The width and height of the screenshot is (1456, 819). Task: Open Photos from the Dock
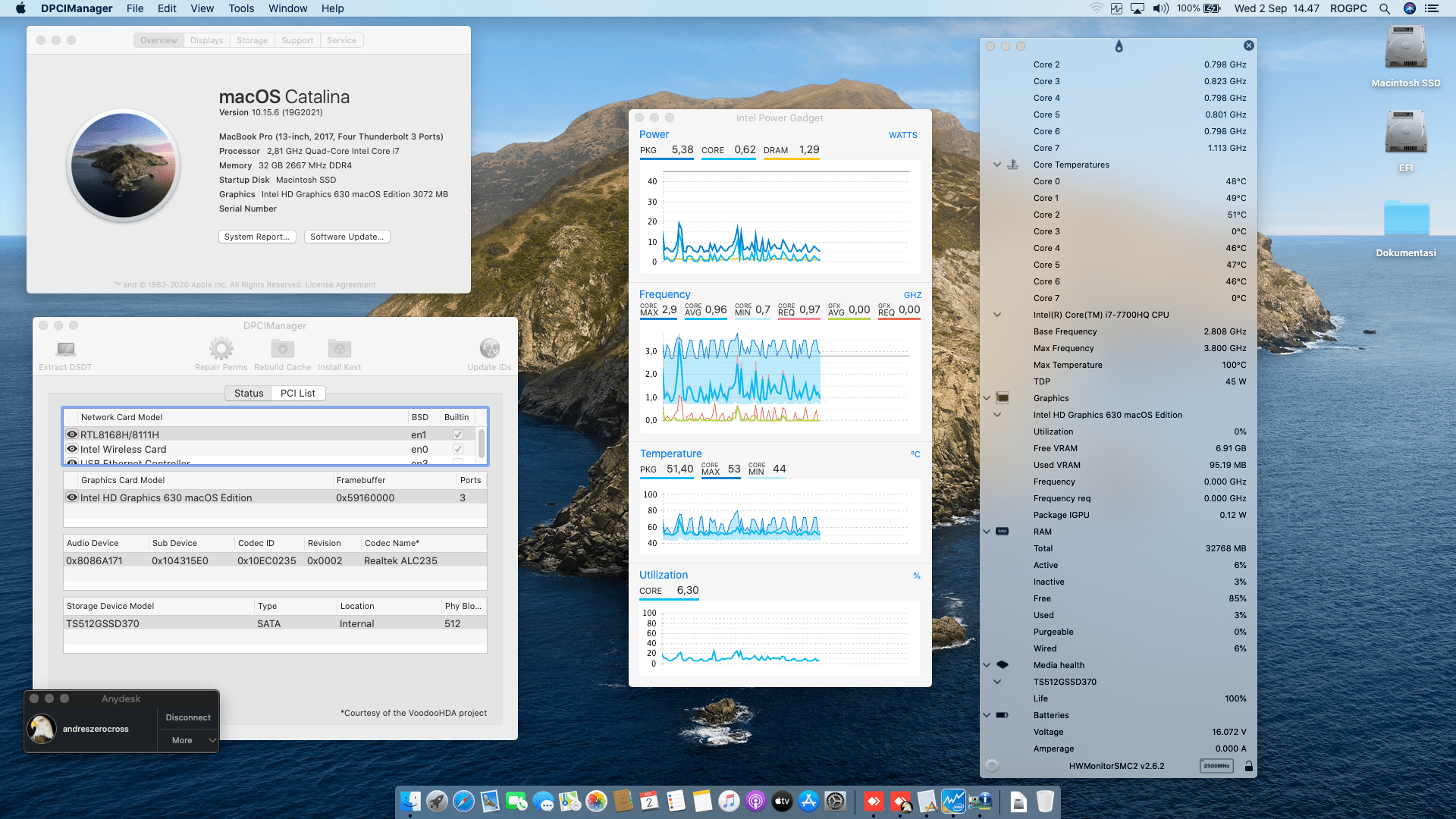coord(596,801)
